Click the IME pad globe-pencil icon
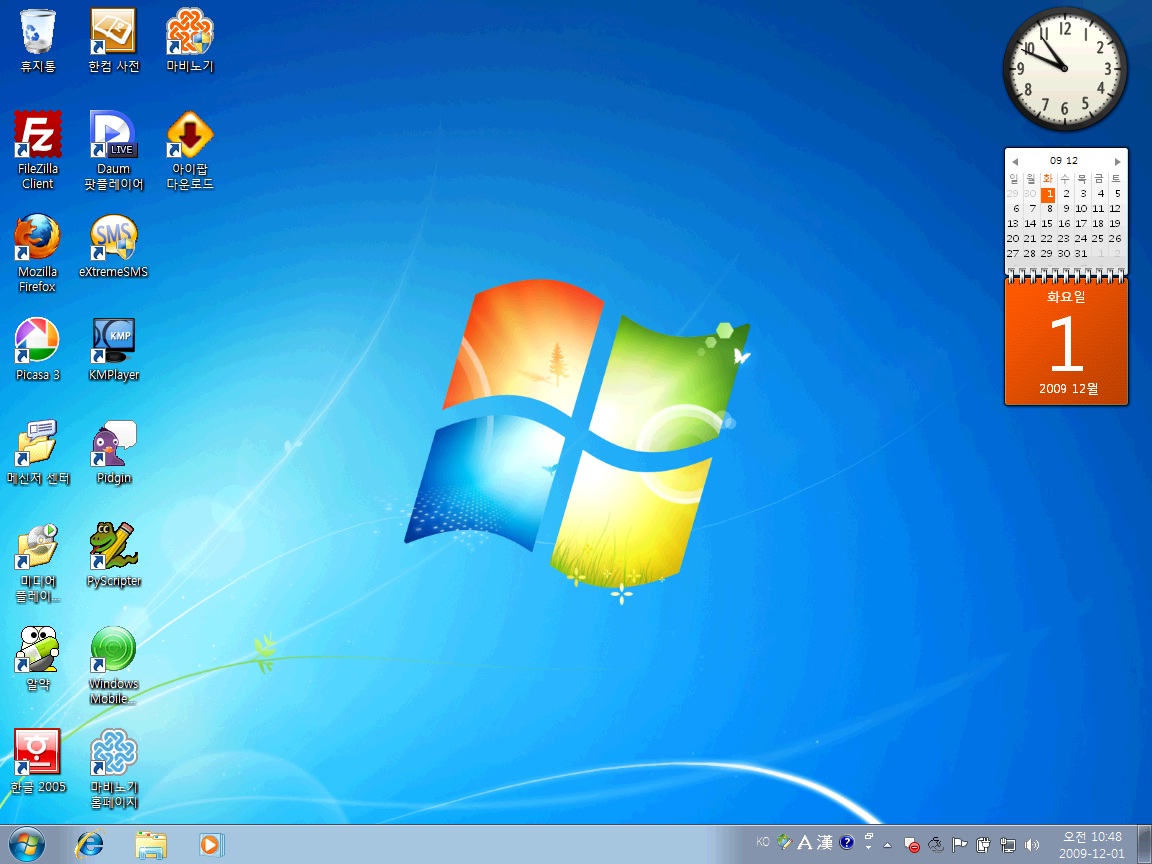 point(785,842)
